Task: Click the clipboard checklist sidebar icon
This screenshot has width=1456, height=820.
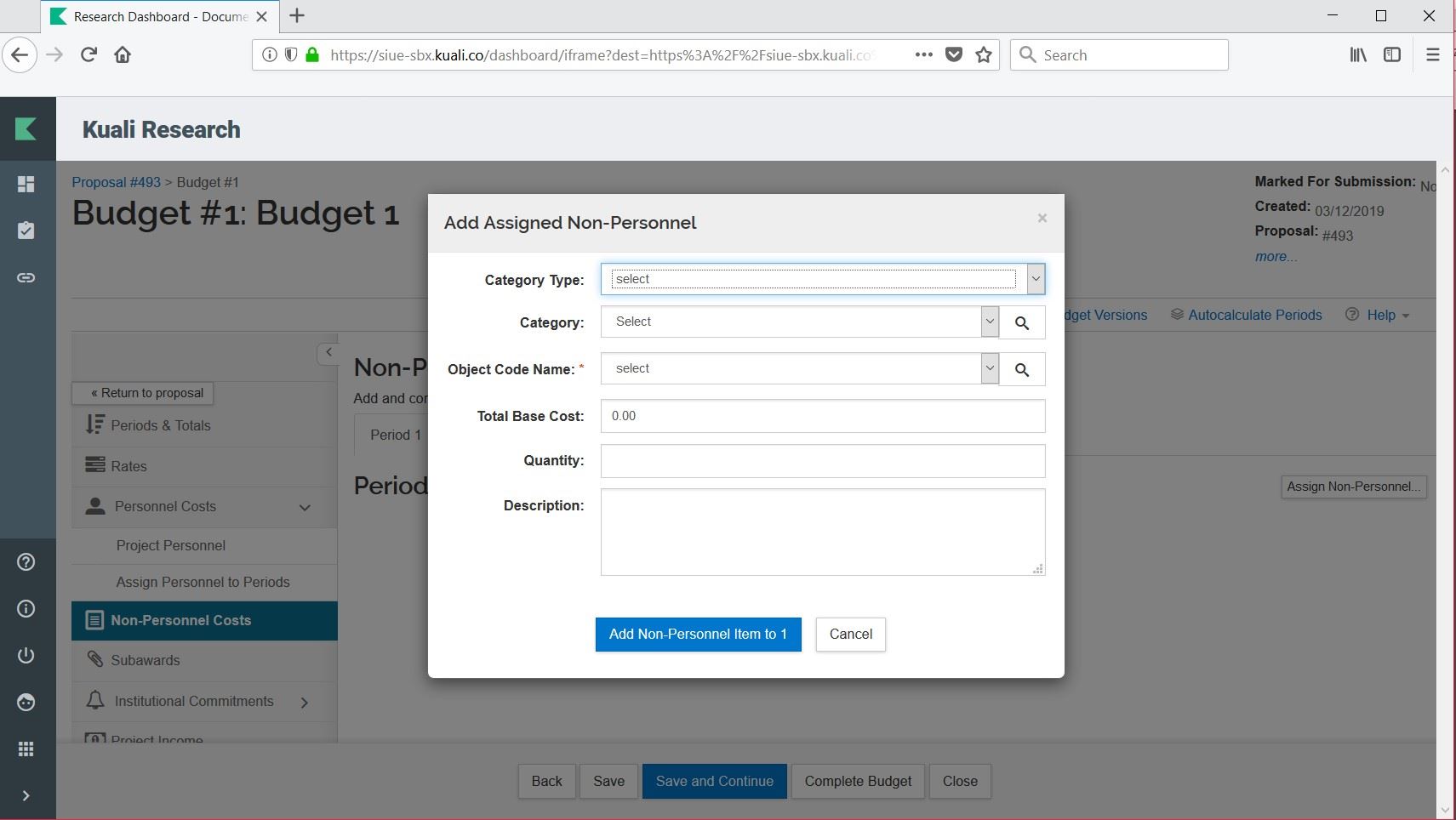Action: (x=26, y=231)
